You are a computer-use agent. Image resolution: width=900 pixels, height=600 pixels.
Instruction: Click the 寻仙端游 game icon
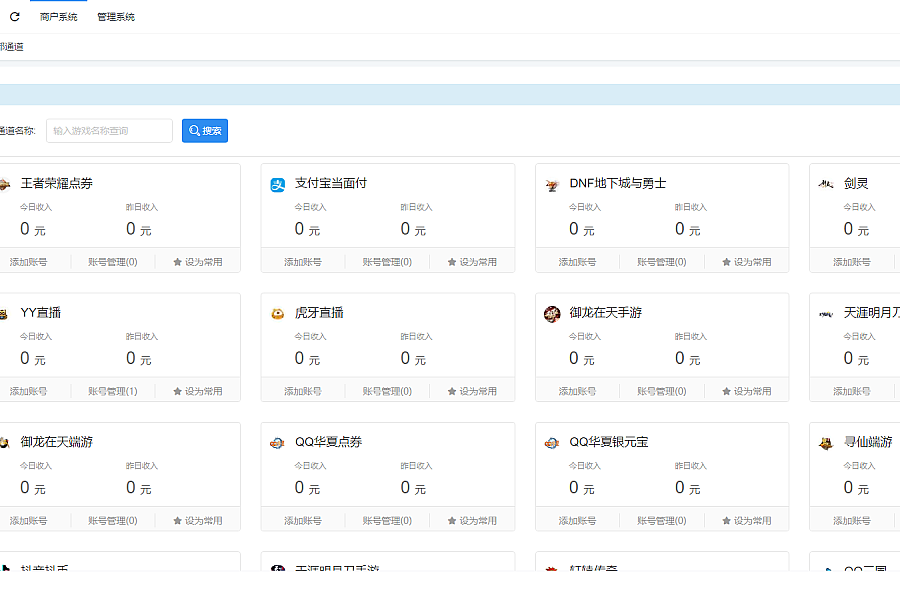pyautogui.click(x=826, y=443)
